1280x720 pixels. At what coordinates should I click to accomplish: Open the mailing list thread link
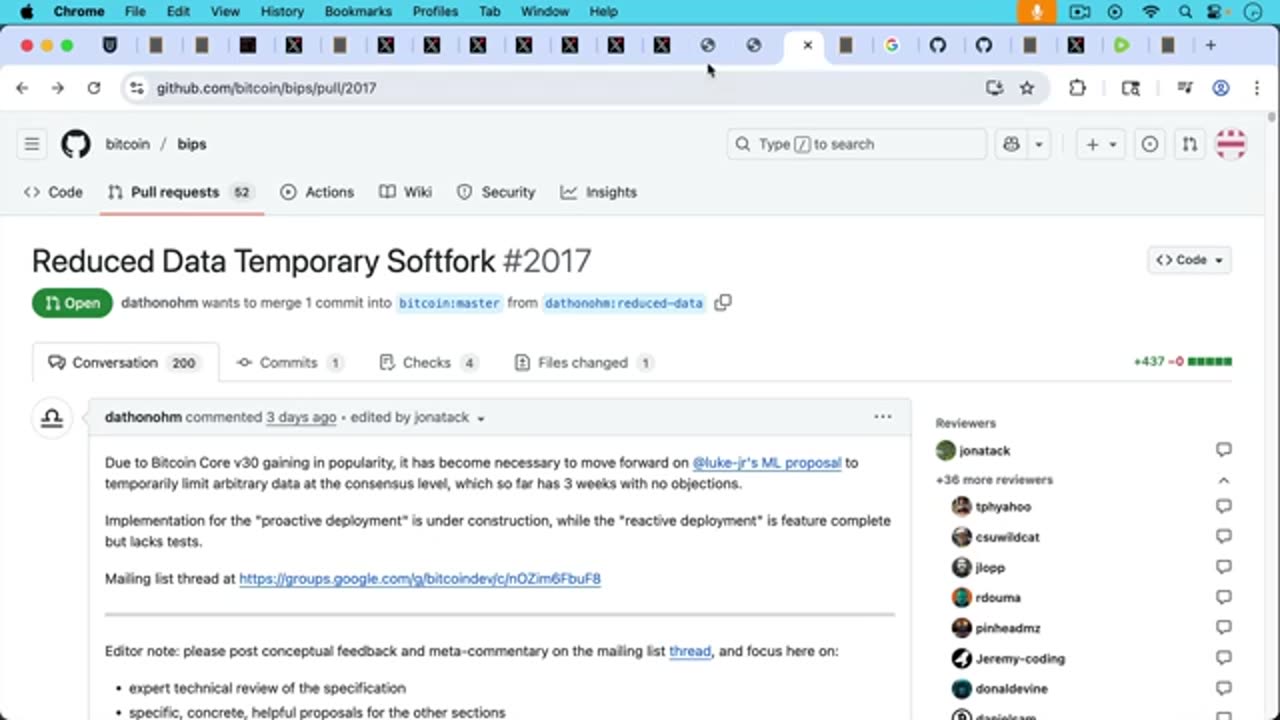pyautogui.click(x=690, y=651)
